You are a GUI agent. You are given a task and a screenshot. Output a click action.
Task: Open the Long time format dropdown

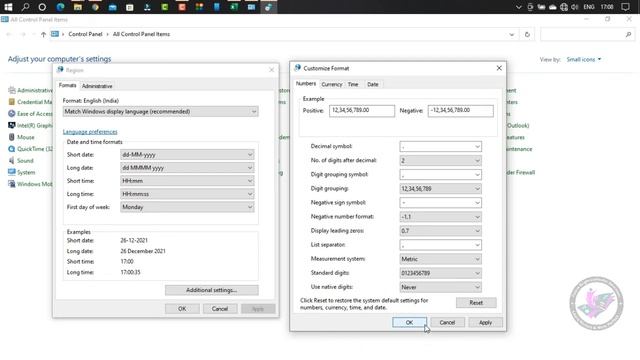pos(187,194)
